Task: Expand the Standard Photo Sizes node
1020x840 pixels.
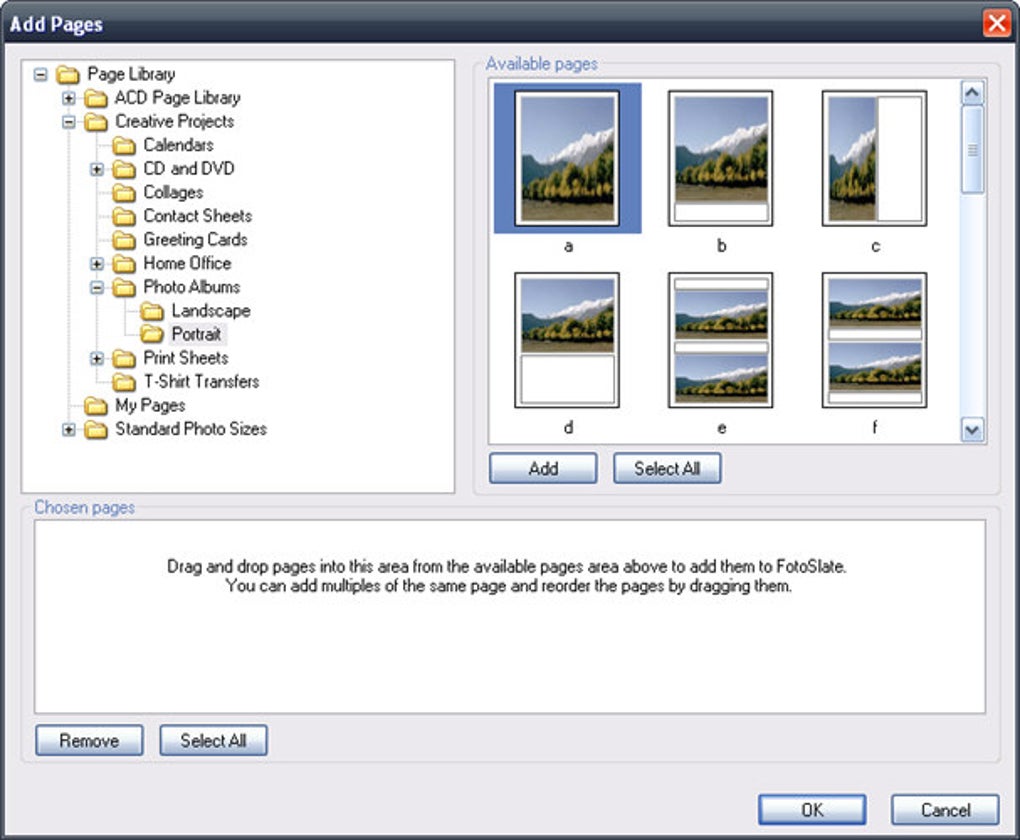Action: pyautogui.click(x=67, y=429)
